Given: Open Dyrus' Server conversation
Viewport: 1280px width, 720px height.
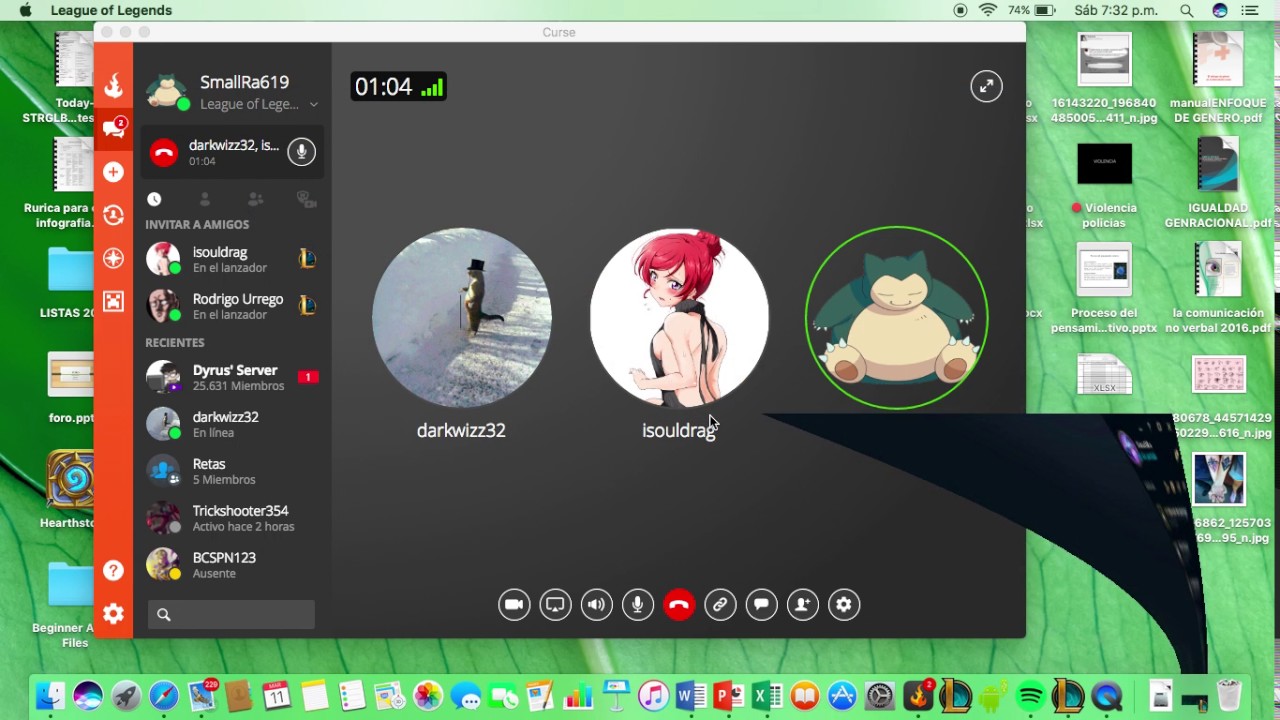Looking at the screenshot, I should pyautogui.click(x=232, y=377).
